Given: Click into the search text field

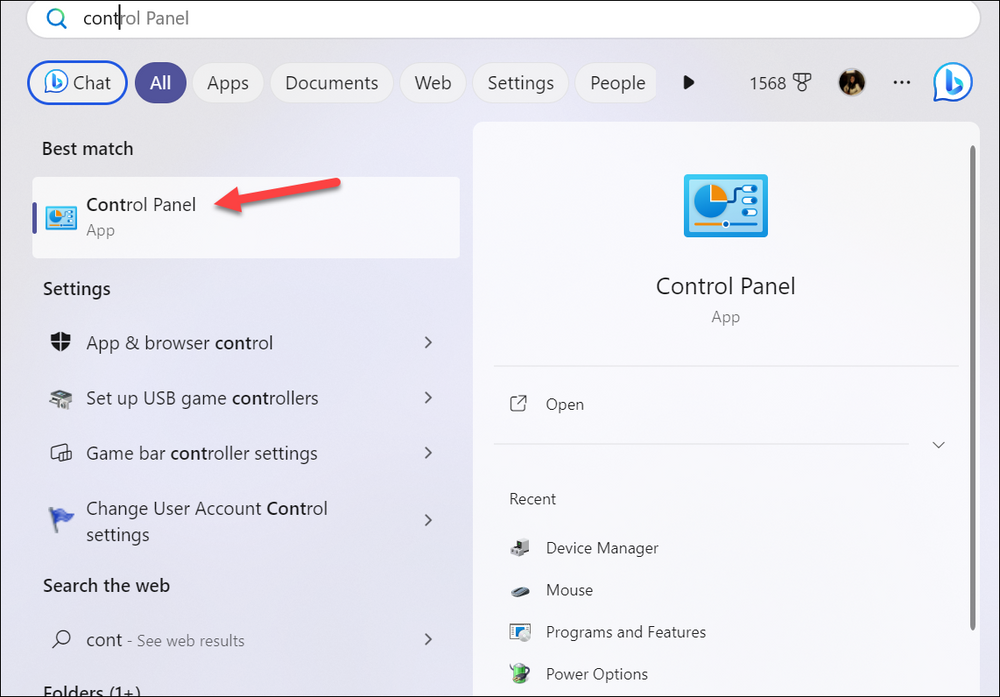Looking at the screenshot, I should [x=503, y=18].
